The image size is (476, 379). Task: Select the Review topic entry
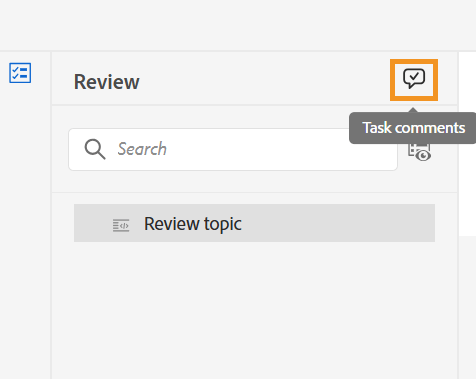pos(254,223)
